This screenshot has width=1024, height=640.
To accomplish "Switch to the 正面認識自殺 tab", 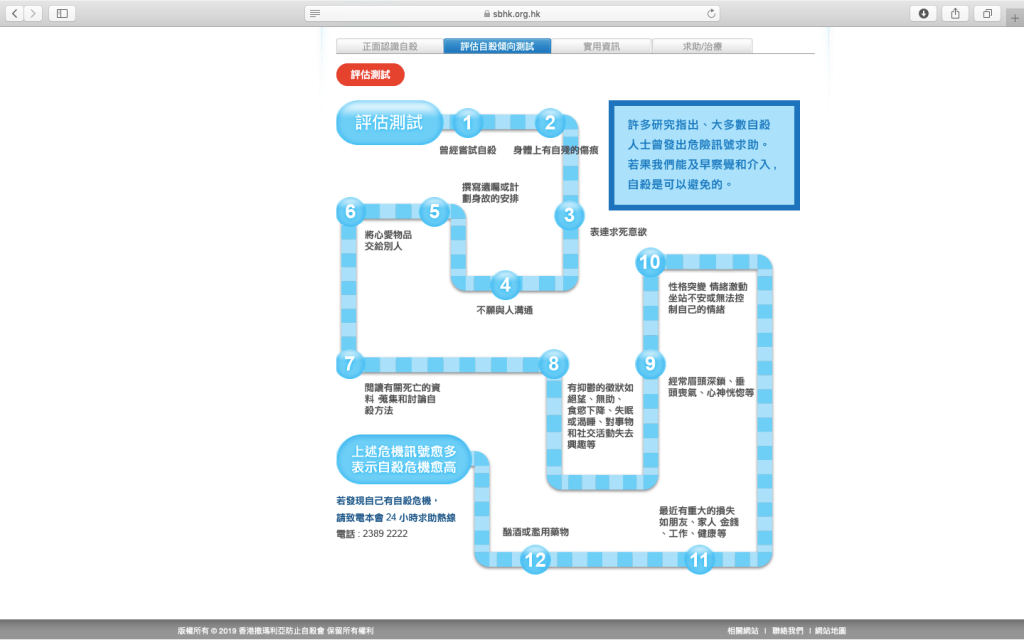I will pos(390,46).
